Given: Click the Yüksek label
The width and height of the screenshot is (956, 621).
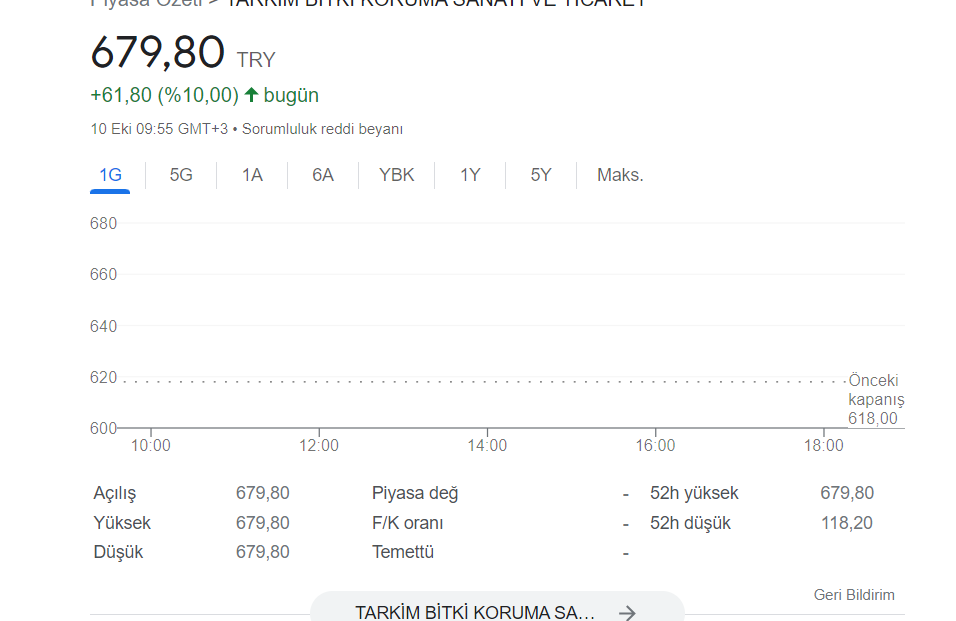Looking at the screenshot, I should tap(122, 523).
